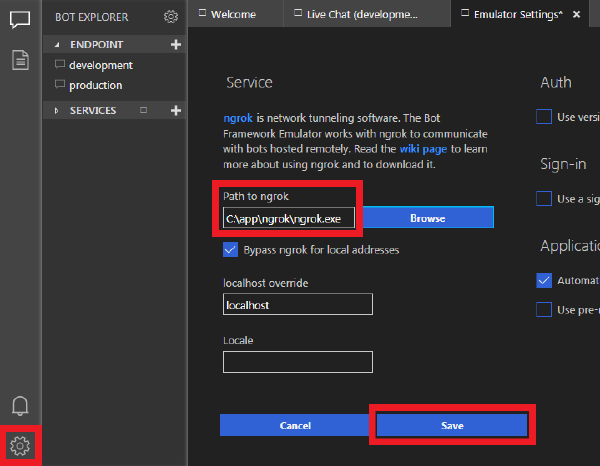Save the emulator settings

(x=452, y=425)
